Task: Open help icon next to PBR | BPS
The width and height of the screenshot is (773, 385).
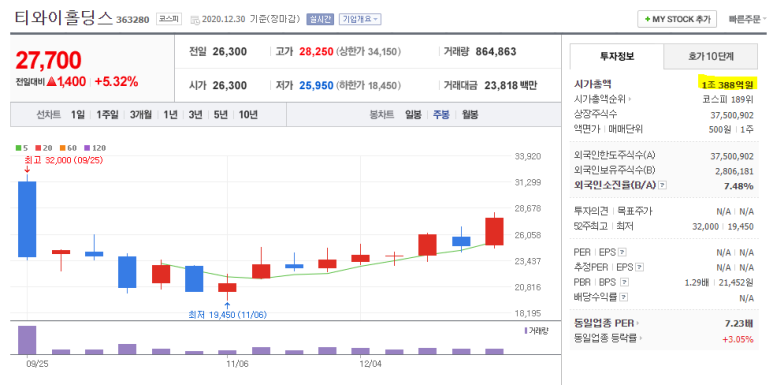Action: click(x=625, y=282)
